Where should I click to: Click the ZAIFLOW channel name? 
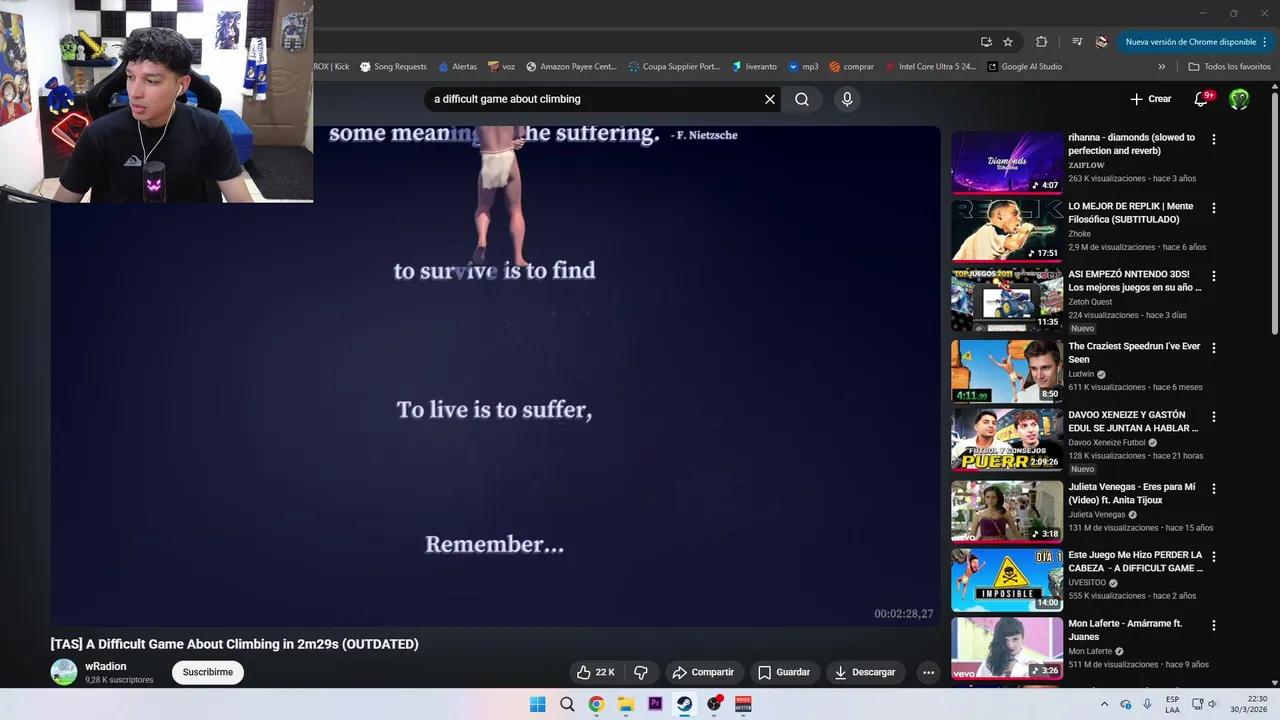(x=1085, y=165)
